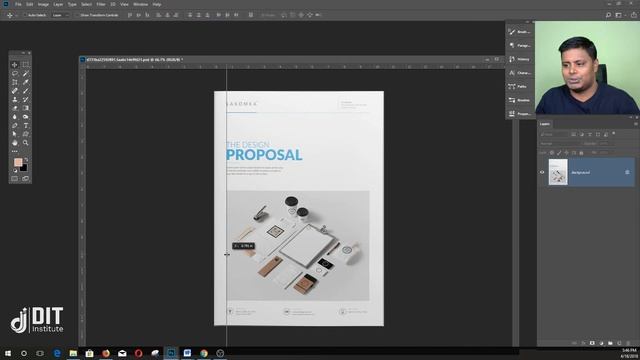Open the File menu
The height and width of the screenshot is (360, 640).
(18, 4)
